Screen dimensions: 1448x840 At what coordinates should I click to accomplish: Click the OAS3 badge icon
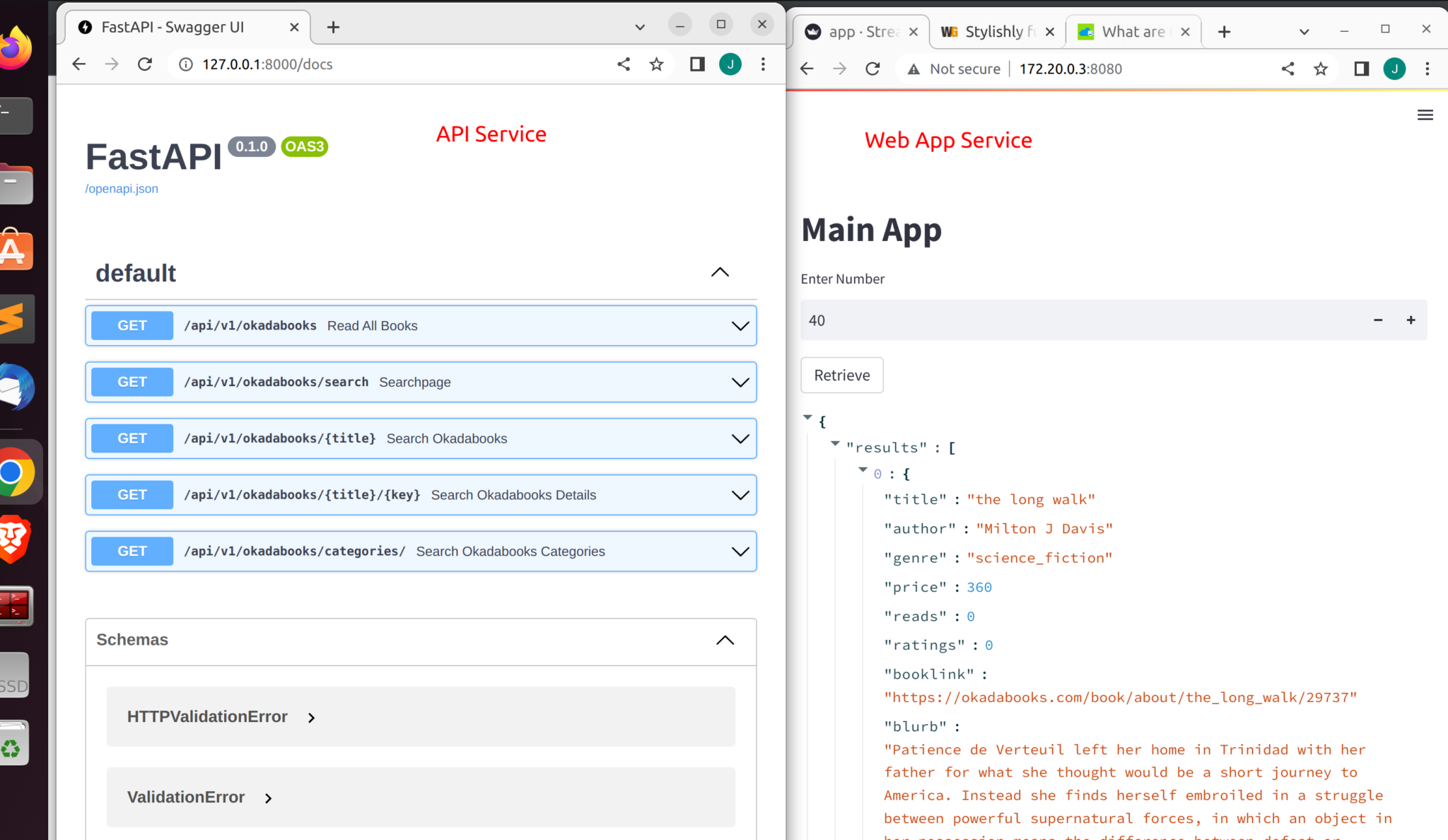[303, 146]
